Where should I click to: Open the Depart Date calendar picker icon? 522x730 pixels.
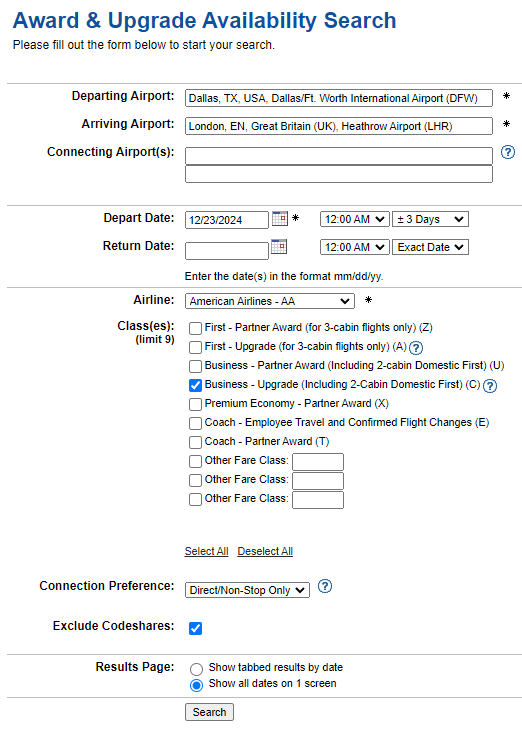click(279, 218)
